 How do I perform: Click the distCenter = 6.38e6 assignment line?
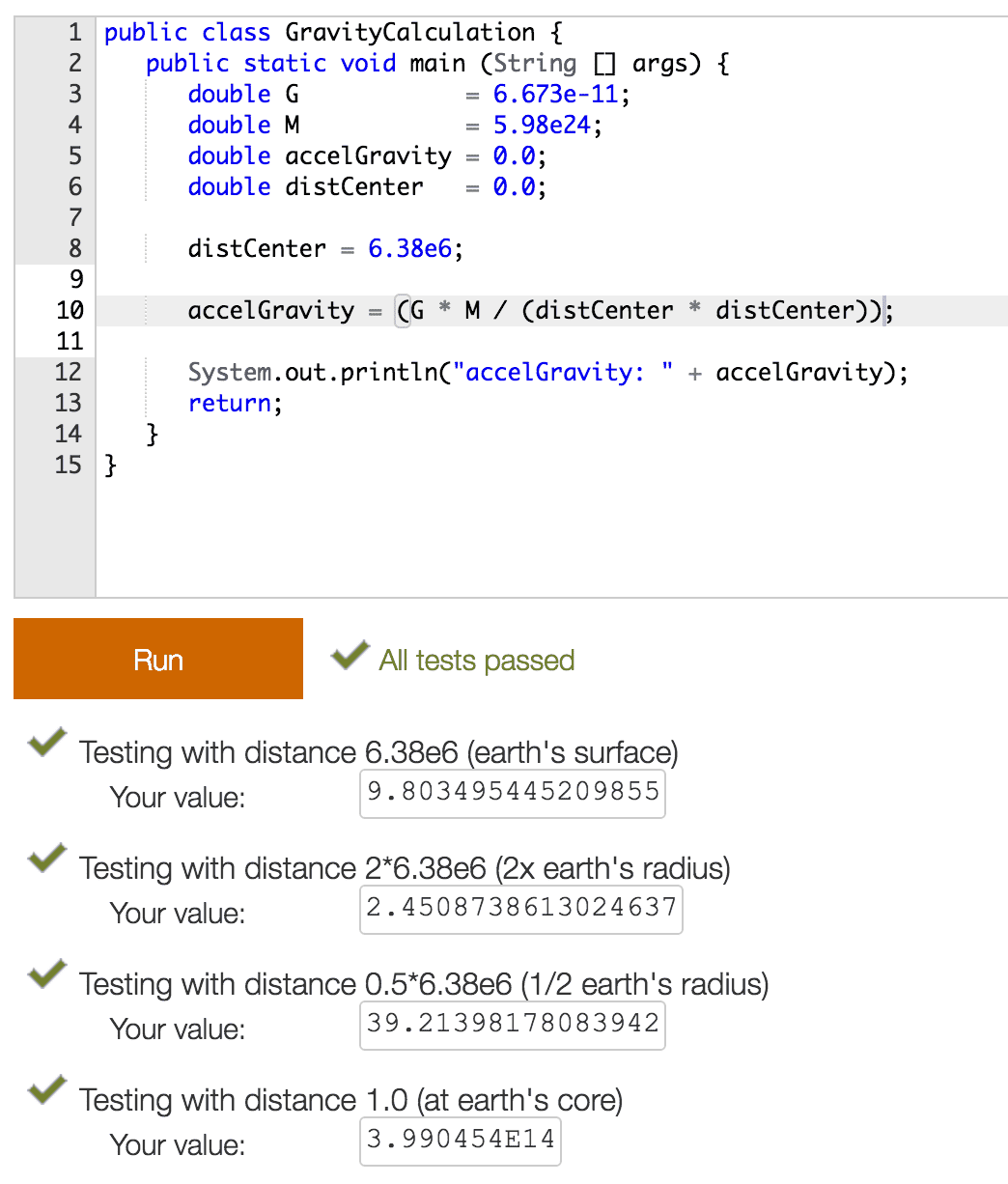(x=325, y=249)
